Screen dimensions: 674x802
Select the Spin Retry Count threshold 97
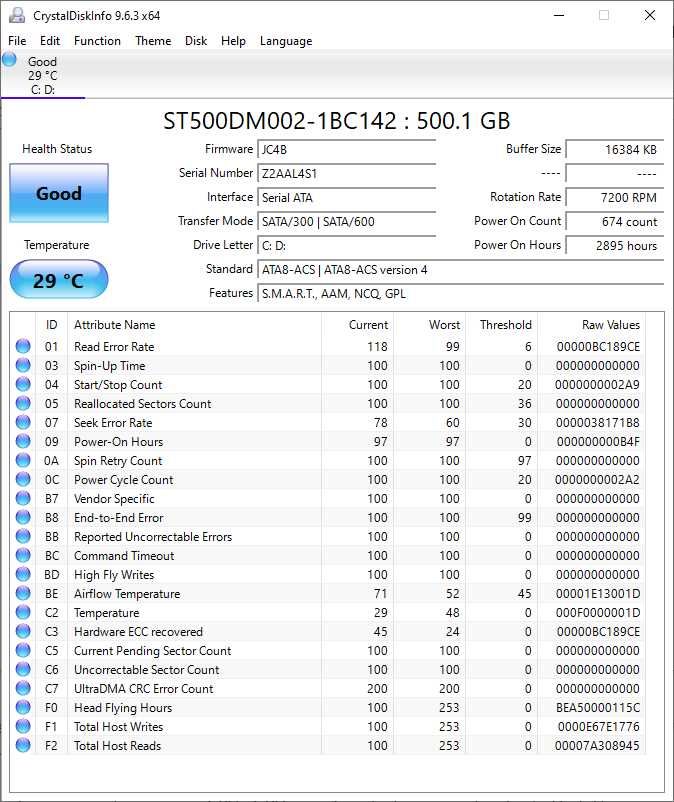coord(524,461)
